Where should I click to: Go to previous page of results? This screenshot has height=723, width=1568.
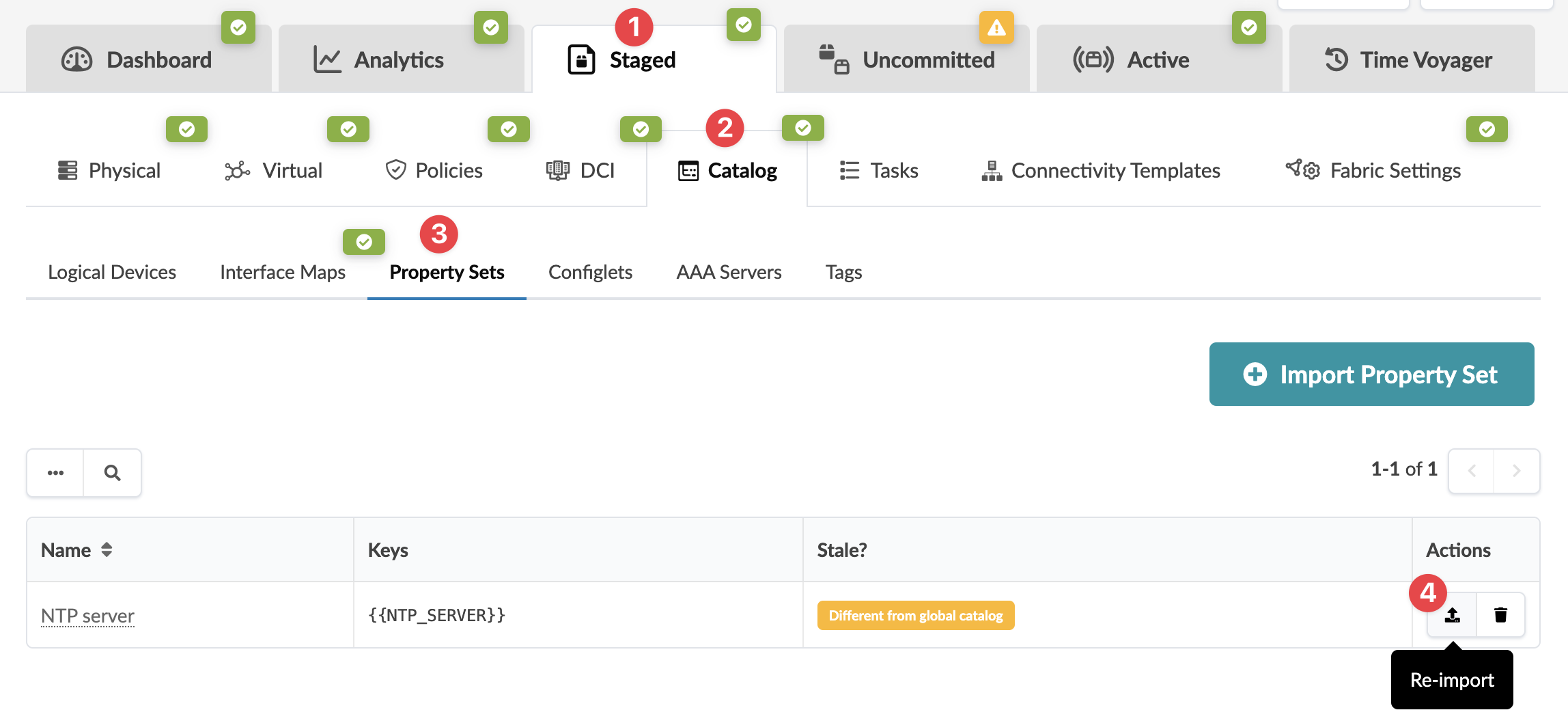click(1472, 471)
